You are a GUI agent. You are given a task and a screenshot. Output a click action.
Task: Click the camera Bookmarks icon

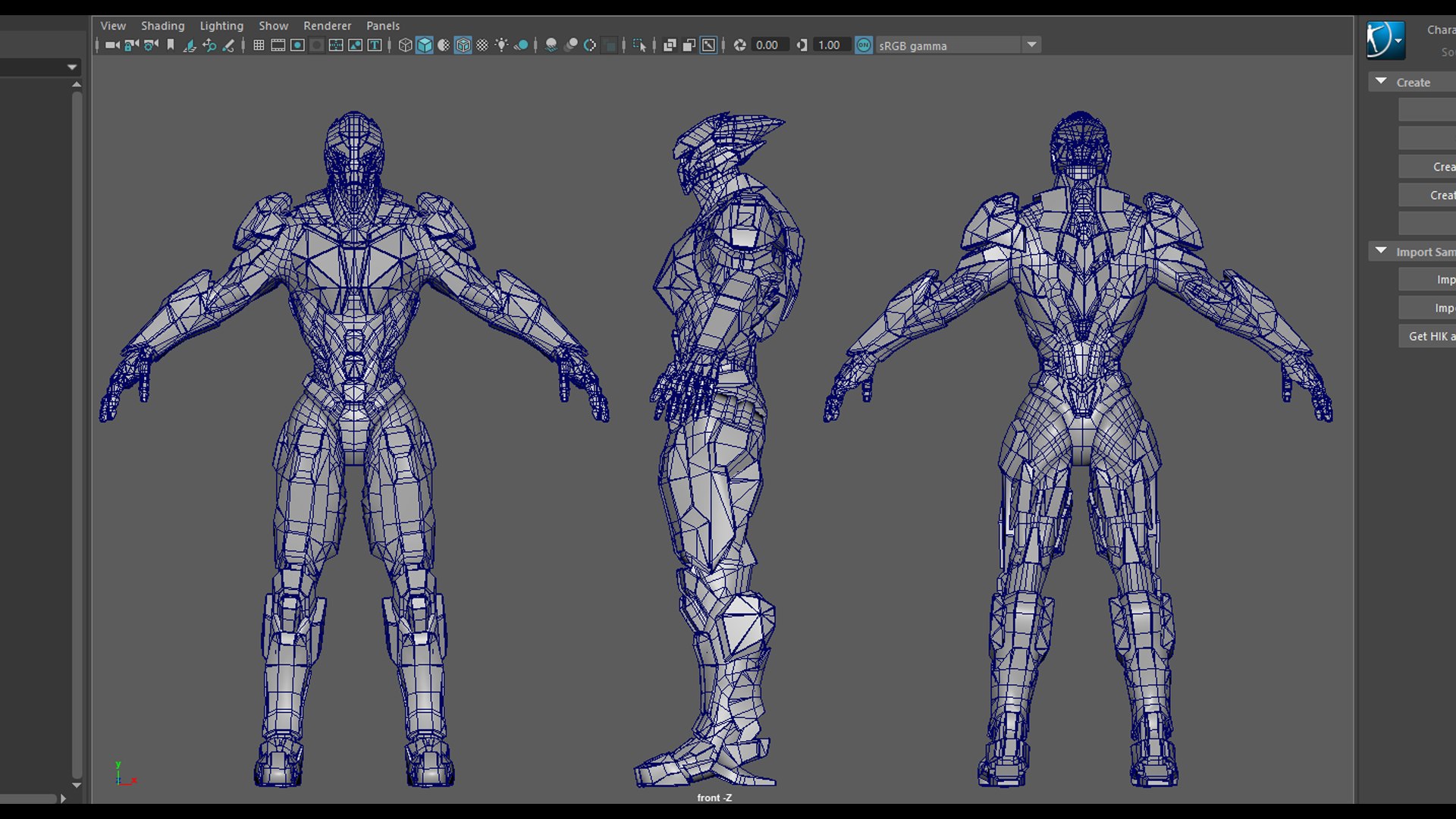tap(171, 45)
